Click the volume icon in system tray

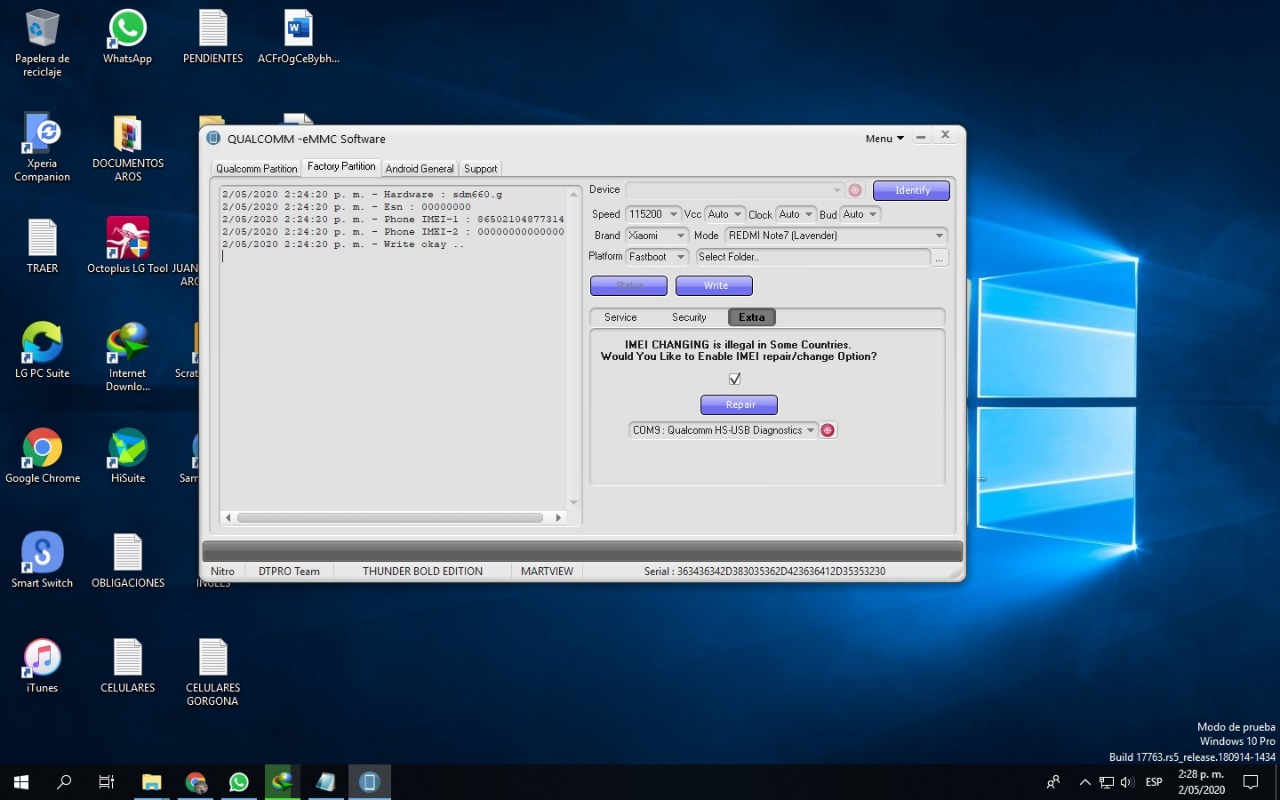[1127, 782]
